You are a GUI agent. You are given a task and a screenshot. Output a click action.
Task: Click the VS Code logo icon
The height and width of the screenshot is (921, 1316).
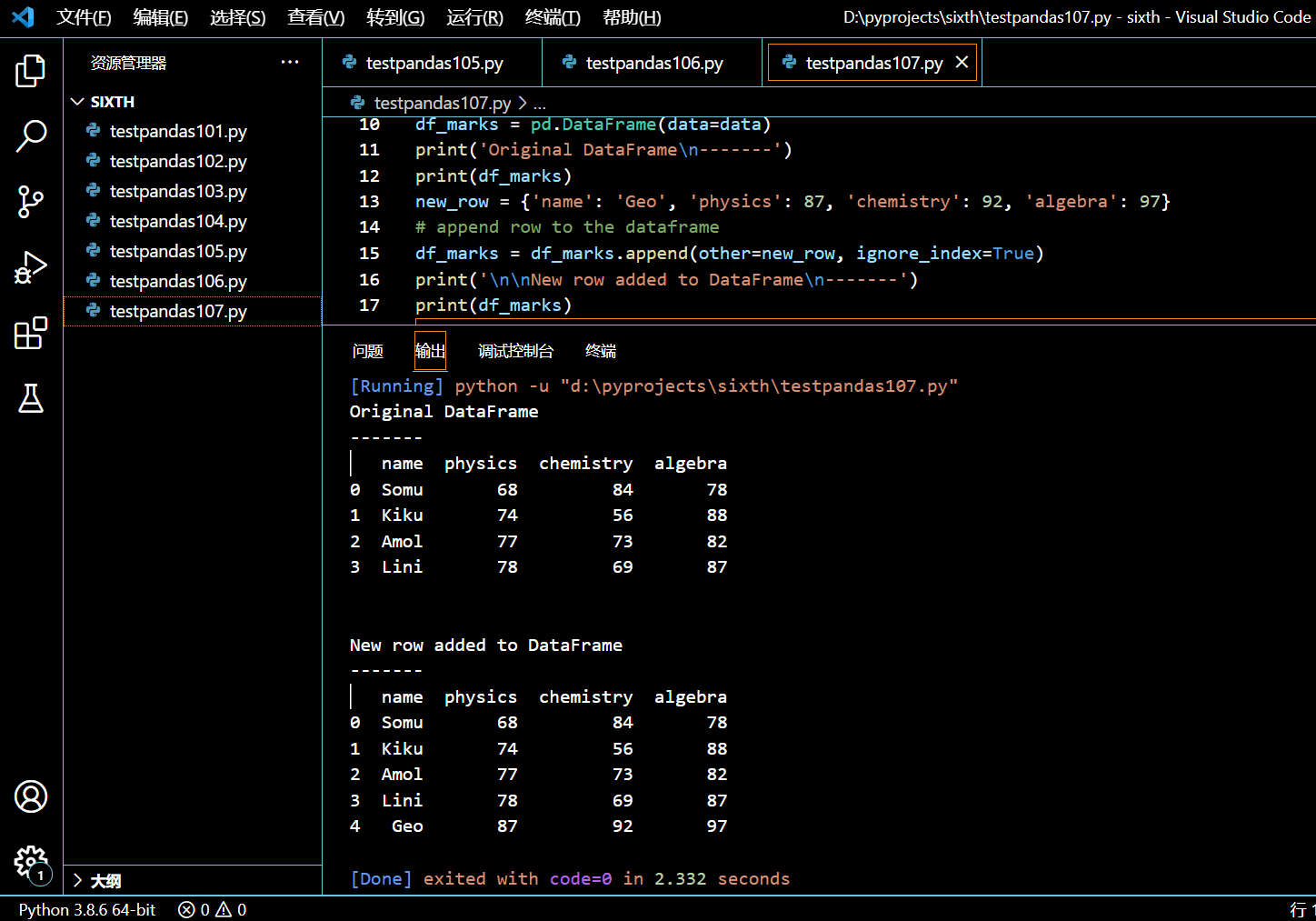(x=24, y=16)
